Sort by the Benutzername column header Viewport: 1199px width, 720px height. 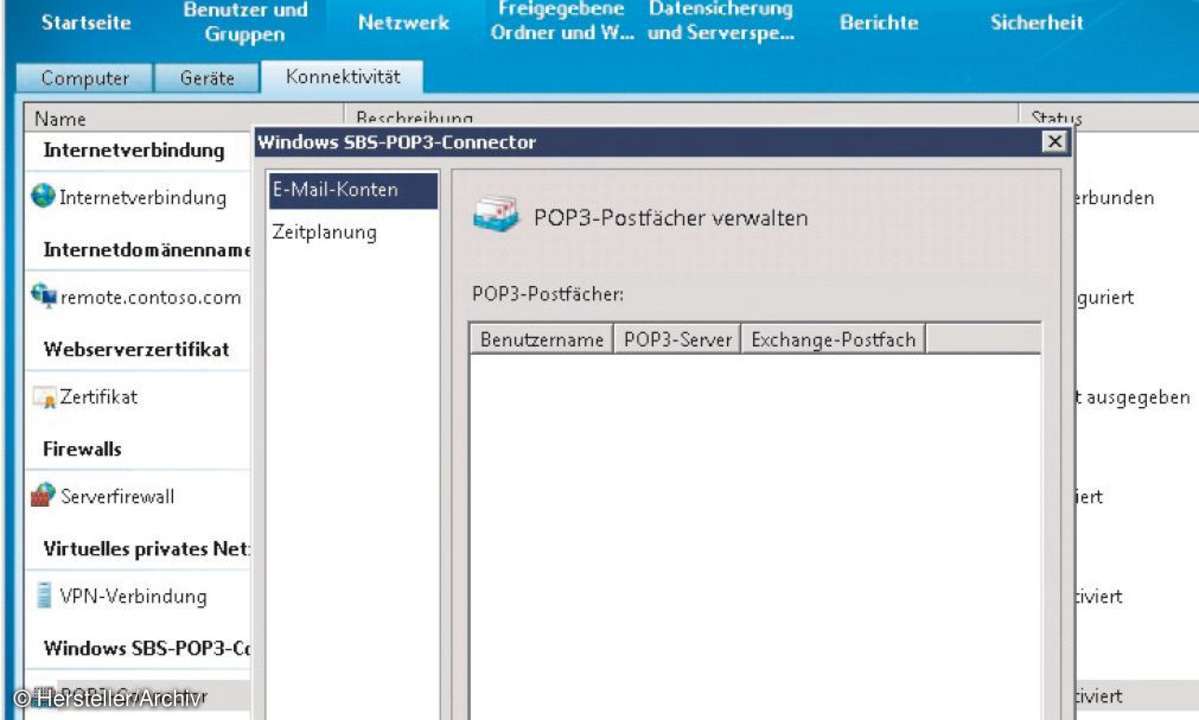click(541, 339)
